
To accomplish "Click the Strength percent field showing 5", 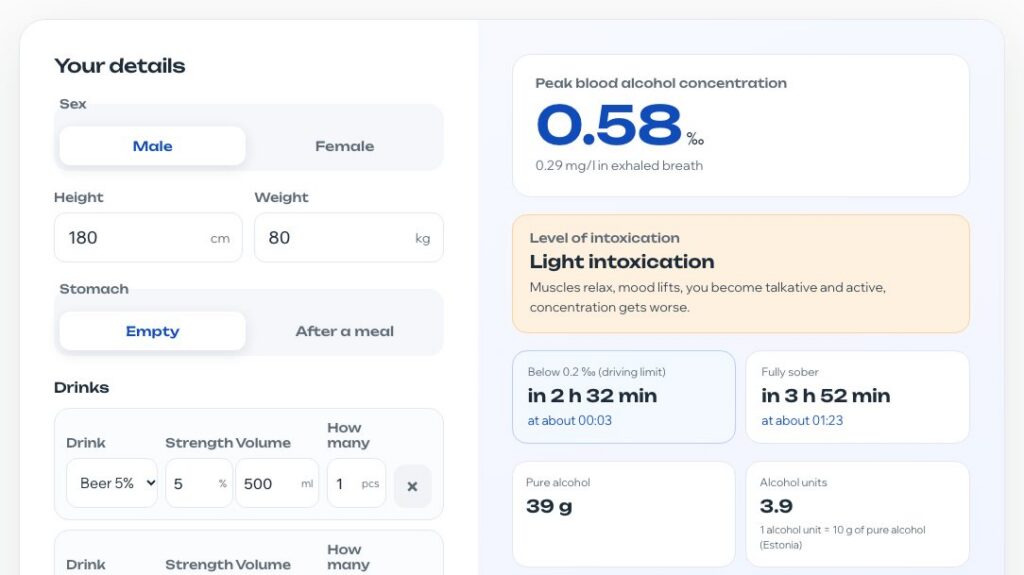I will click(199, 484).
